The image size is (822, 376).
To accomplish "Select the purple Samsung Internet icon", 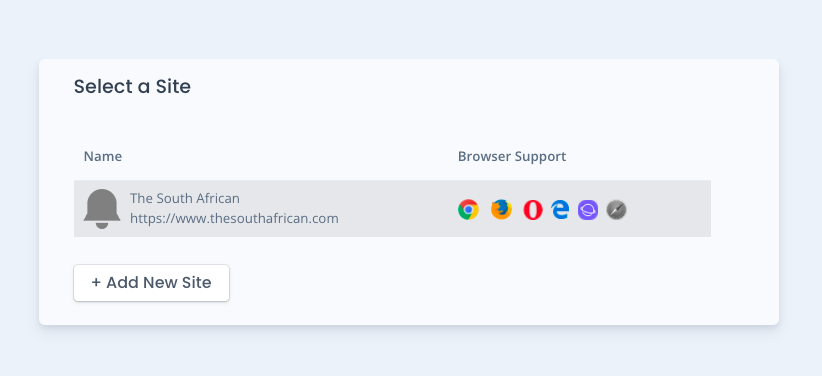I will click(588, 210).
